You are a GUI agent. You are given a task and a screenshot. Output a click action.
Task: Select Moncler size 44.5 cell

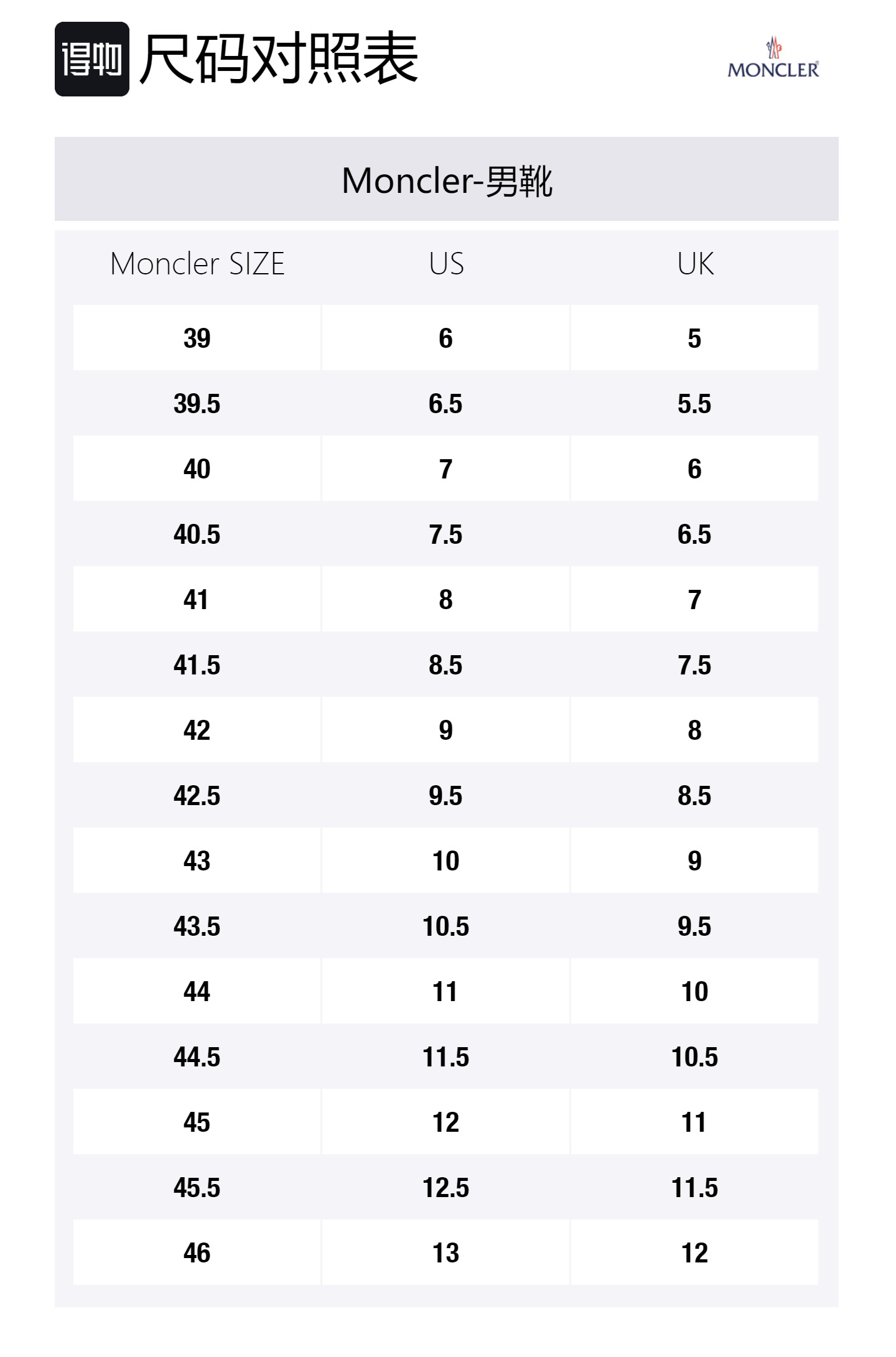coord(197,1057)
